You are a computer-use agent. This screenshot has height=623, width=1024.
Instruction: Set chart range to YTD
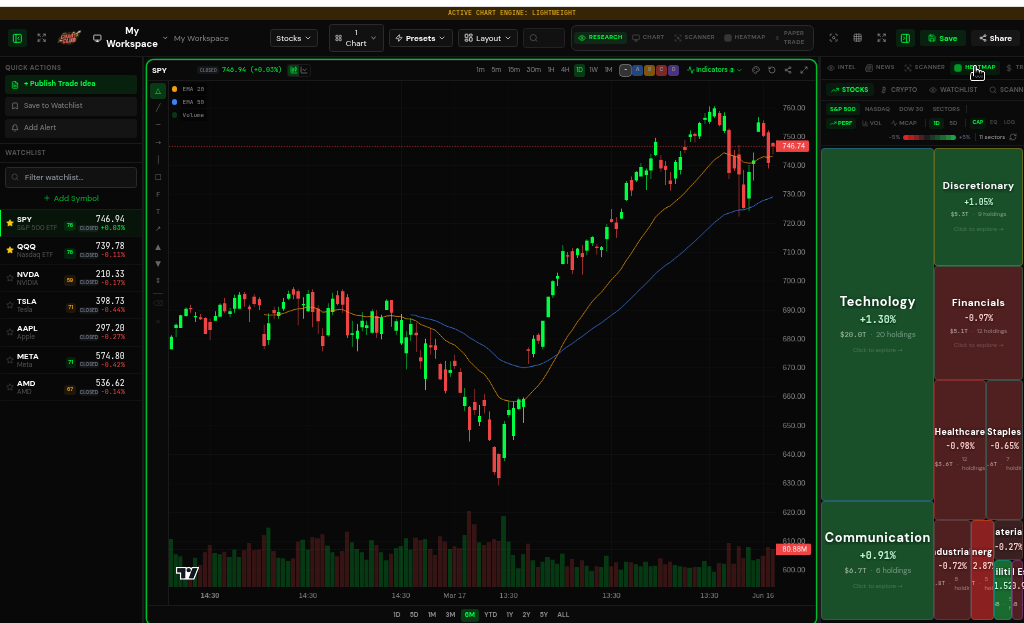[490, 615]
